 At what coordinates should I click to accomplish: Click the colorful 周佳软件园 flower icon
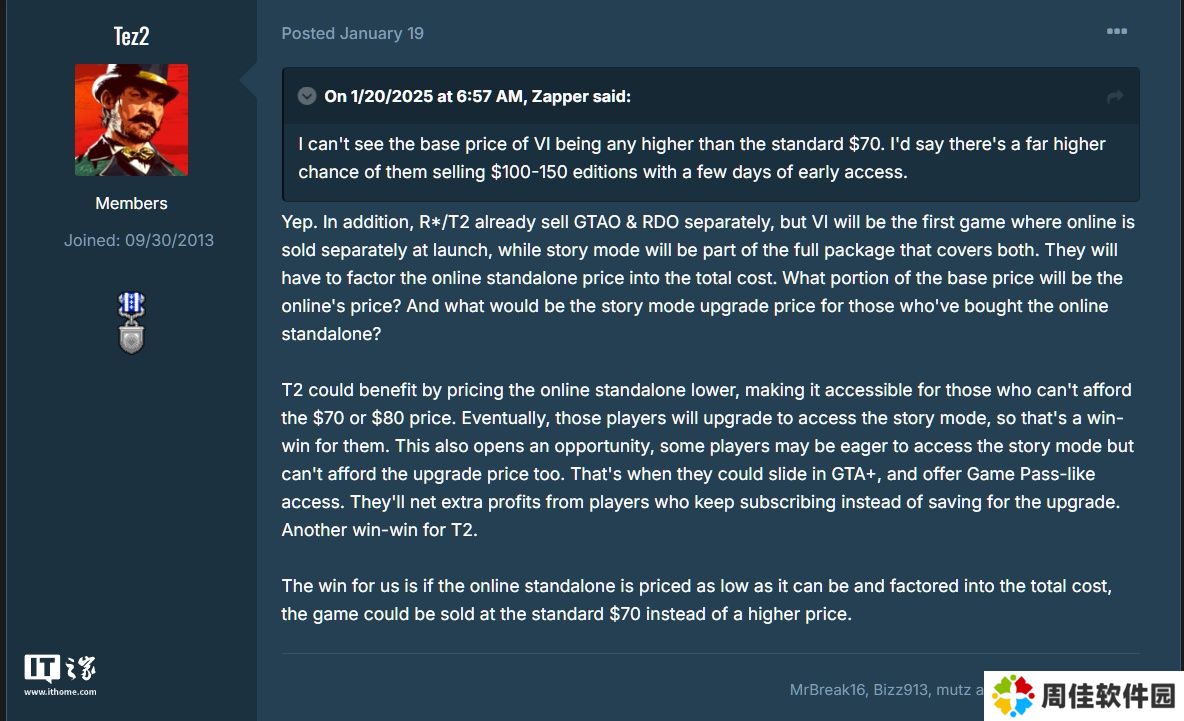tap(1013, 695)
